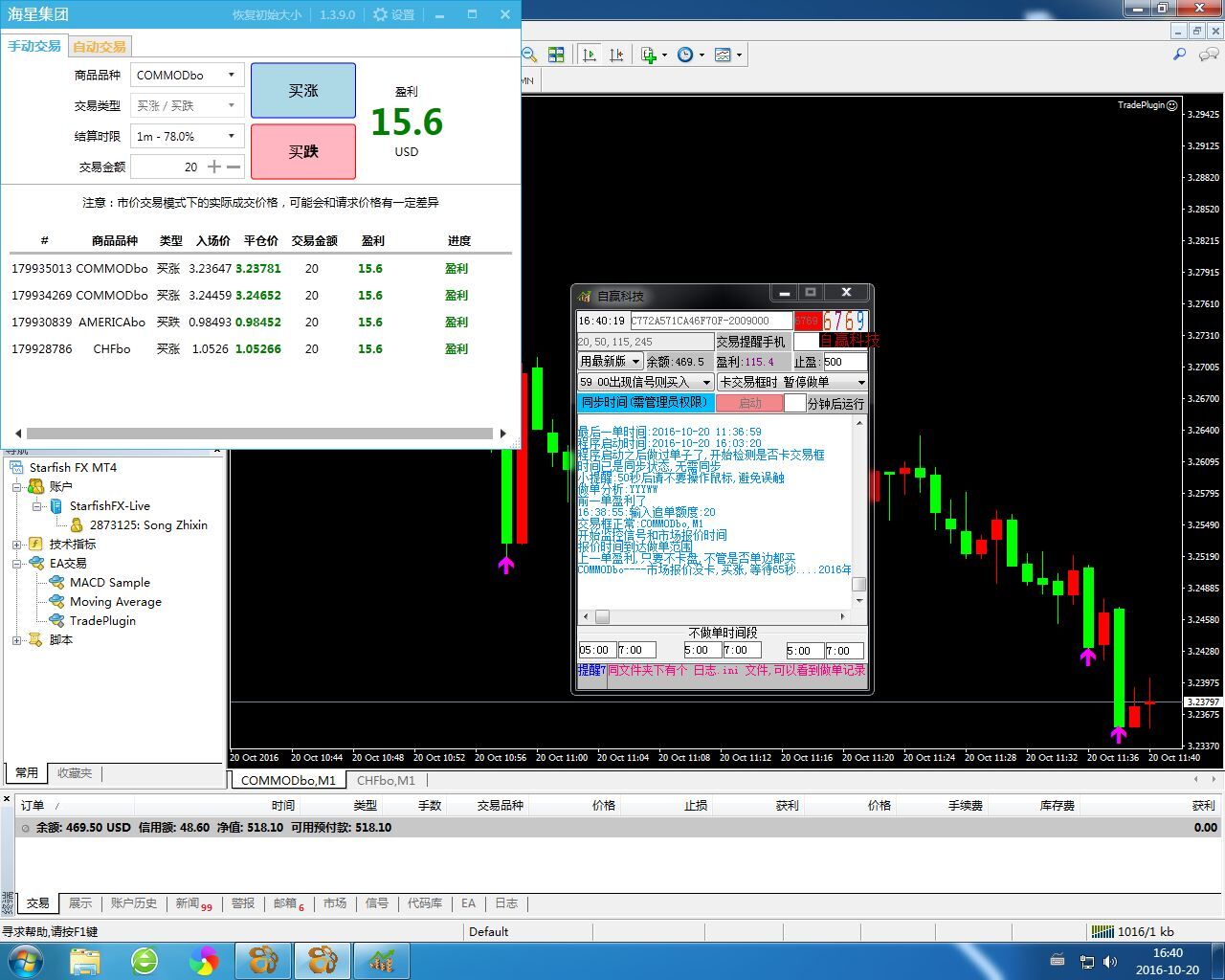Click the green browser icon in taskbar
The image size is (1225, 980).
(145, 960)
